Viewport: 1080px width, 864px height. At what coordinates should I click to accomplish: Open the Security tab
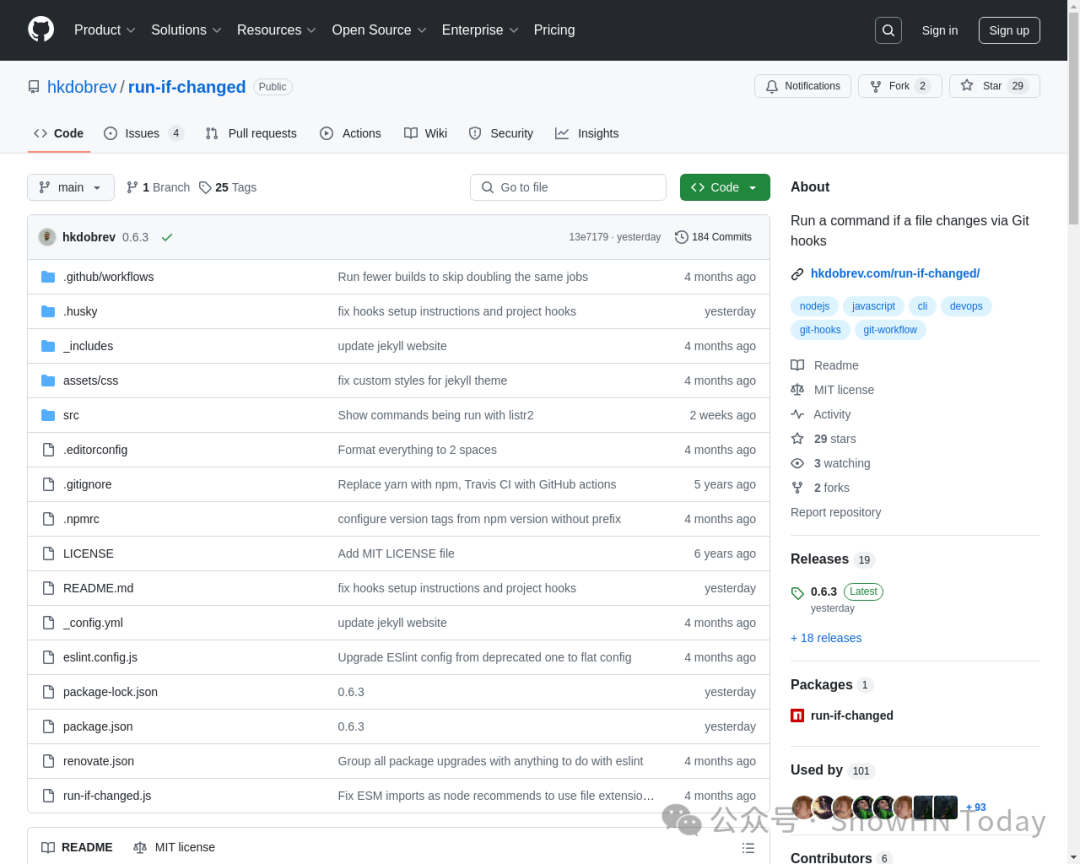coord(501,134)
